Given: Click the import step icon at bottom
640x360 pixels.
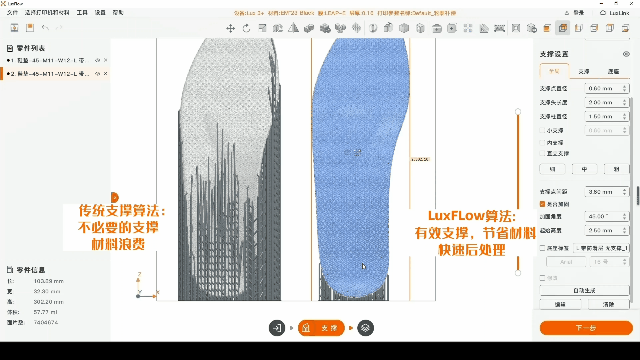Looking at the screenshot, I should [x=277, y=328].
